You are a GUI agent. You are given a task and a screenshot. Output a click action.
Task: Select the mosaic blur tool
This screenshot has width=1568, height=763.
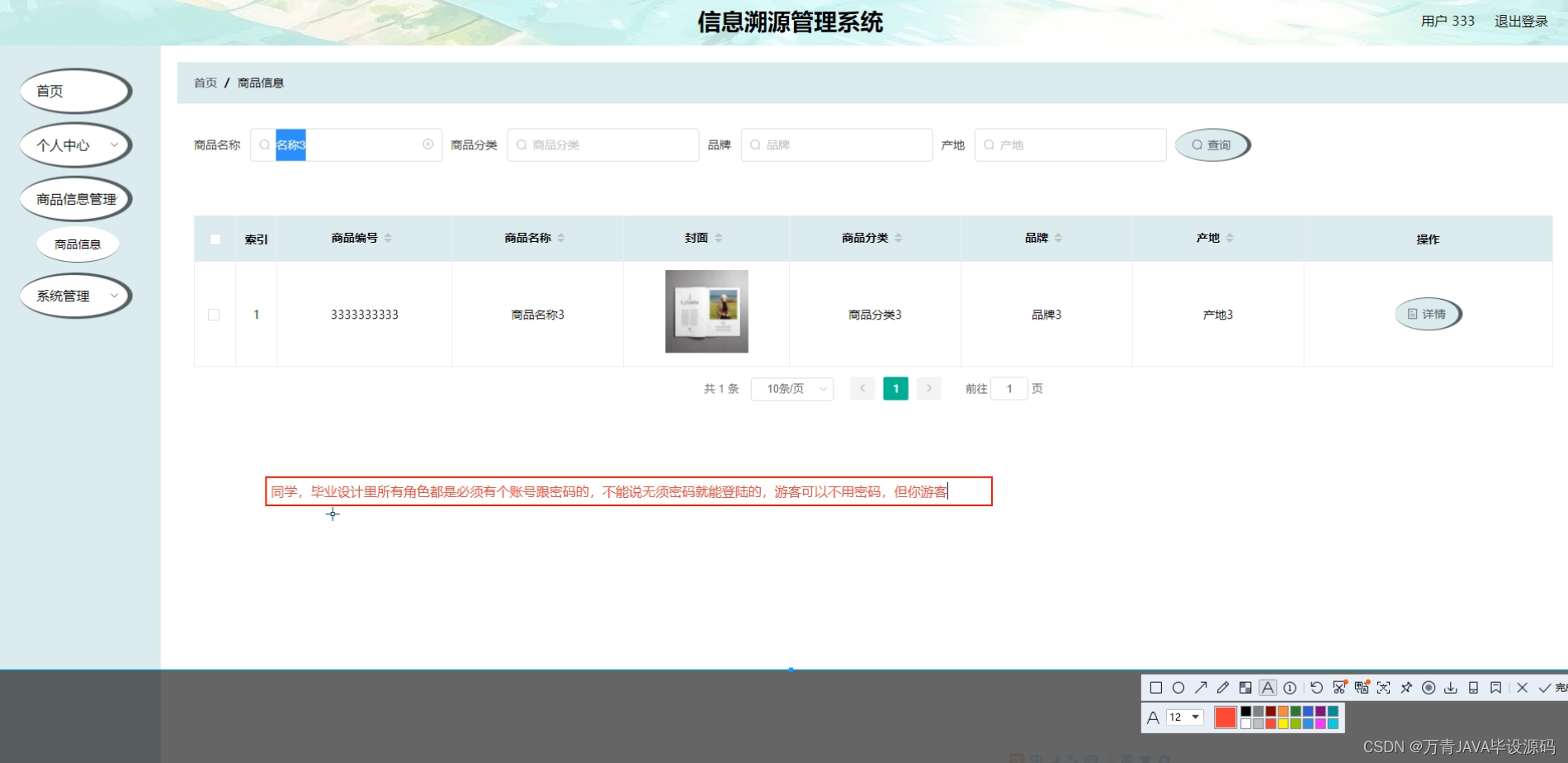pos(1244,688)
